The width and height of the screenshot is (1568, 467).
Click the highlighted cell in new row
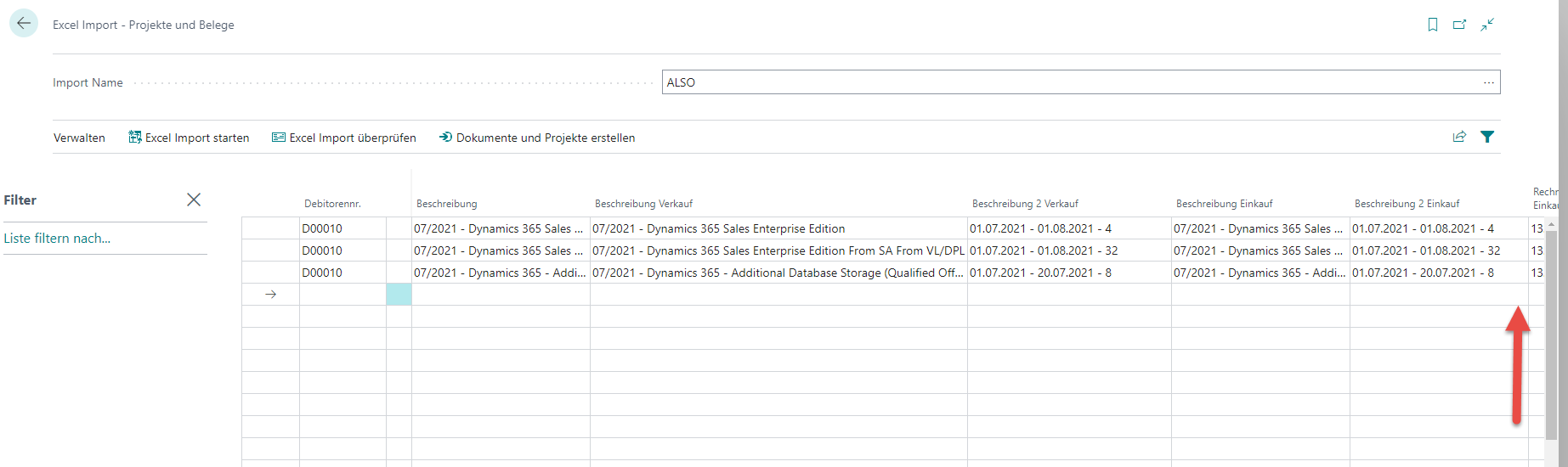[399, 295]
